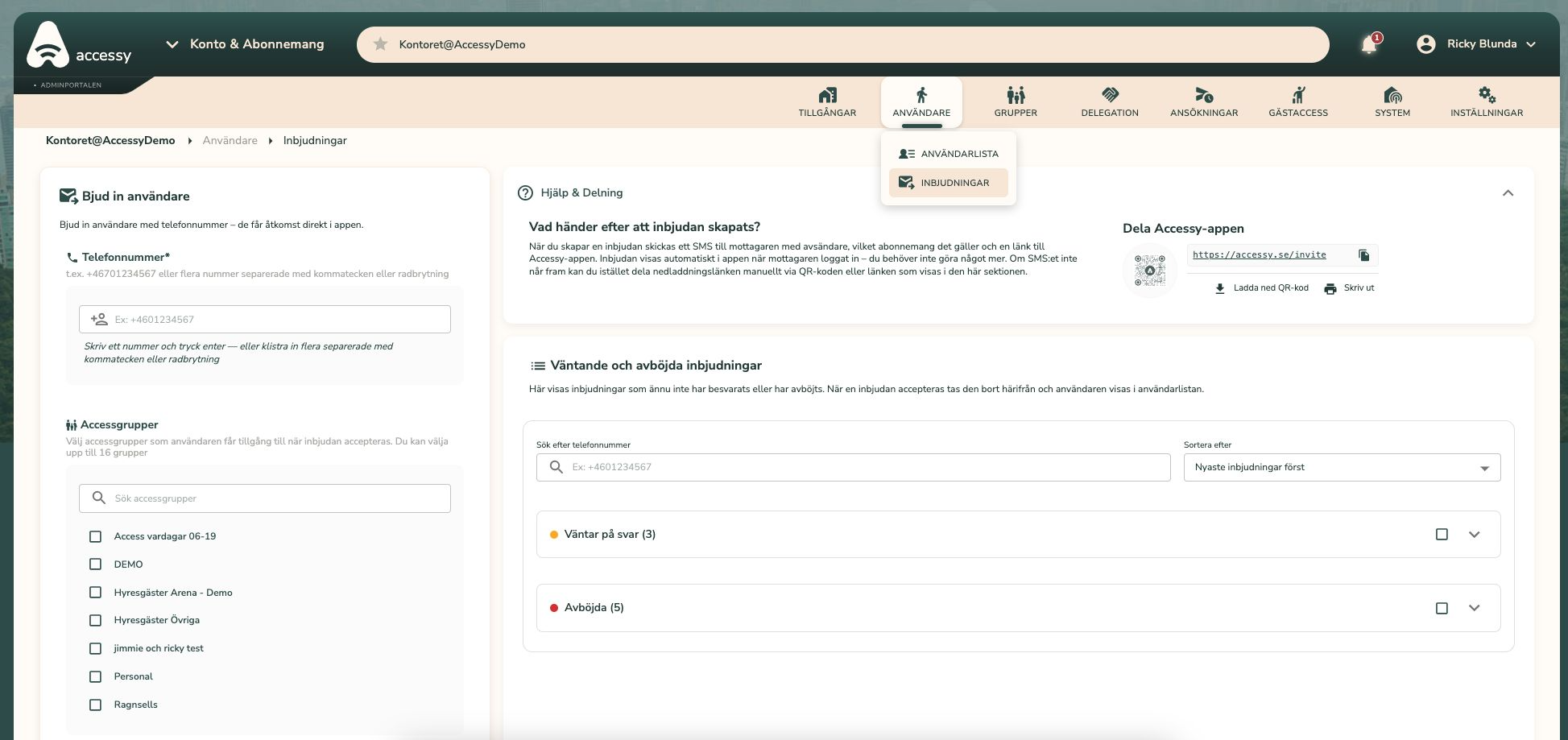This screenshot has height=740, width=1568.
Task: Check Hyresgäster Arena - Demo group
Action: [95, 593]
